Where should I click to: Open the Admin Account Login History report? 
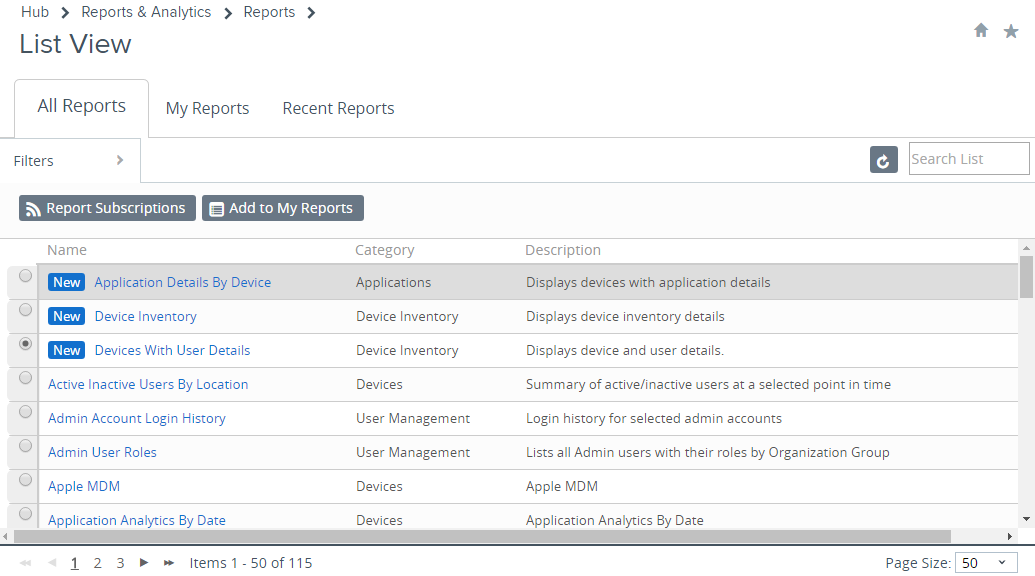coord(137,418)
